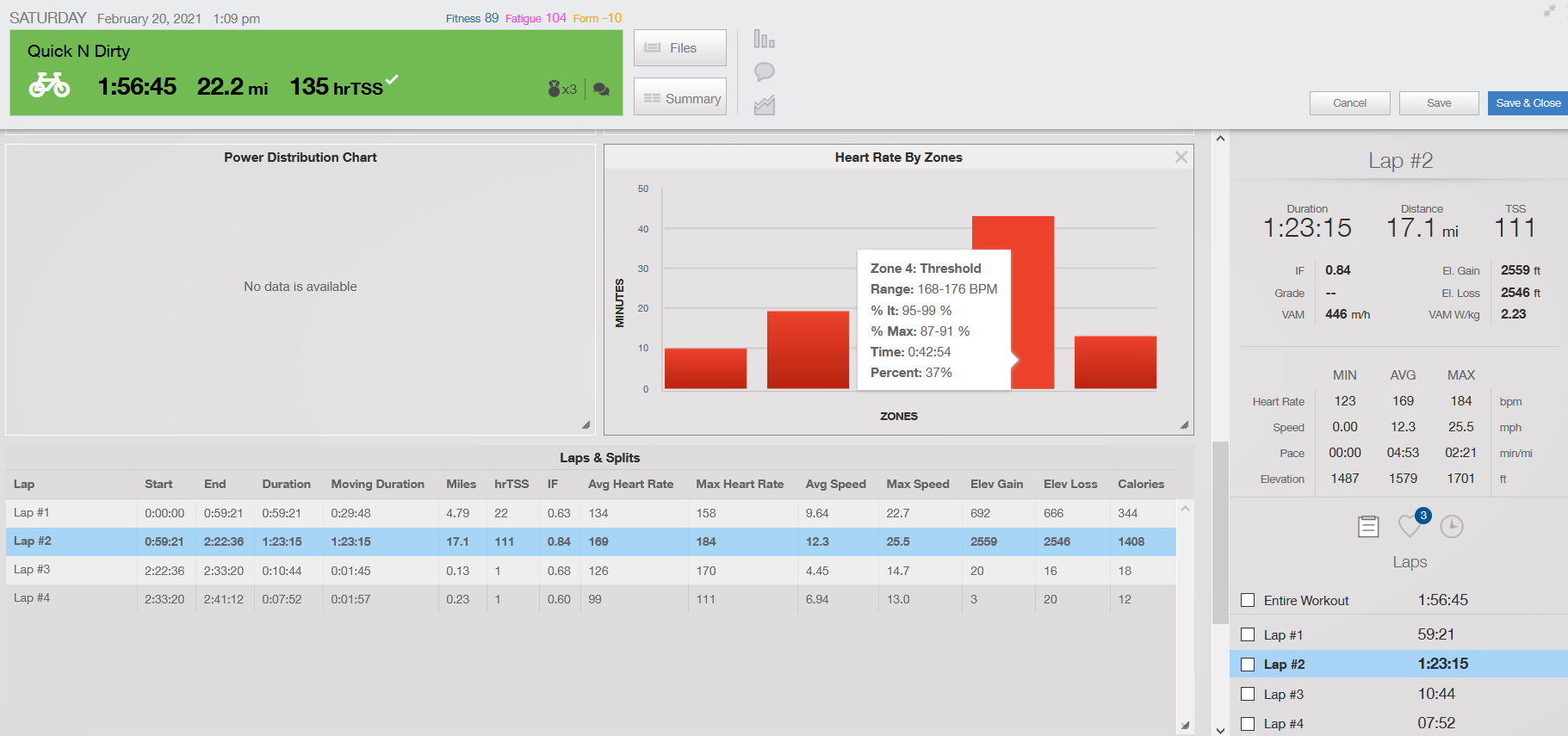The image size is (1568, 736).
Task: Click the El. Gain 2559 ft value
Action: (x=1521, y=270)
